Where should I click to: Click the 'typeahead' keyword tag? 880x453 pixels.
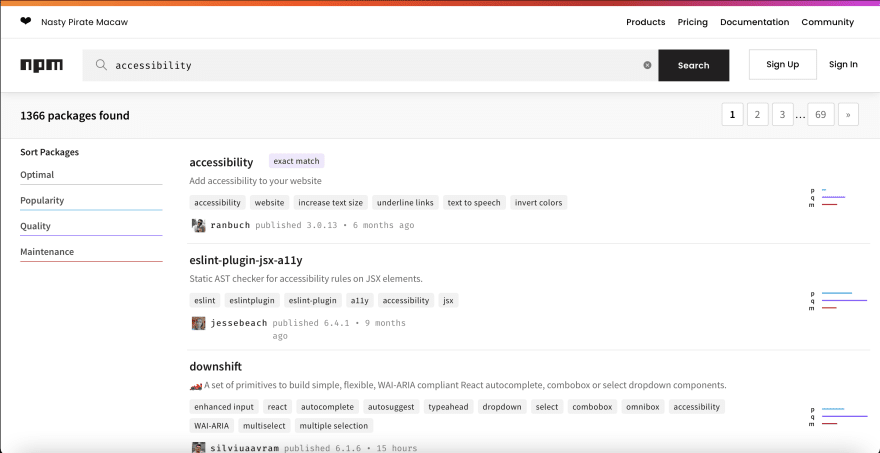(448, 406)
